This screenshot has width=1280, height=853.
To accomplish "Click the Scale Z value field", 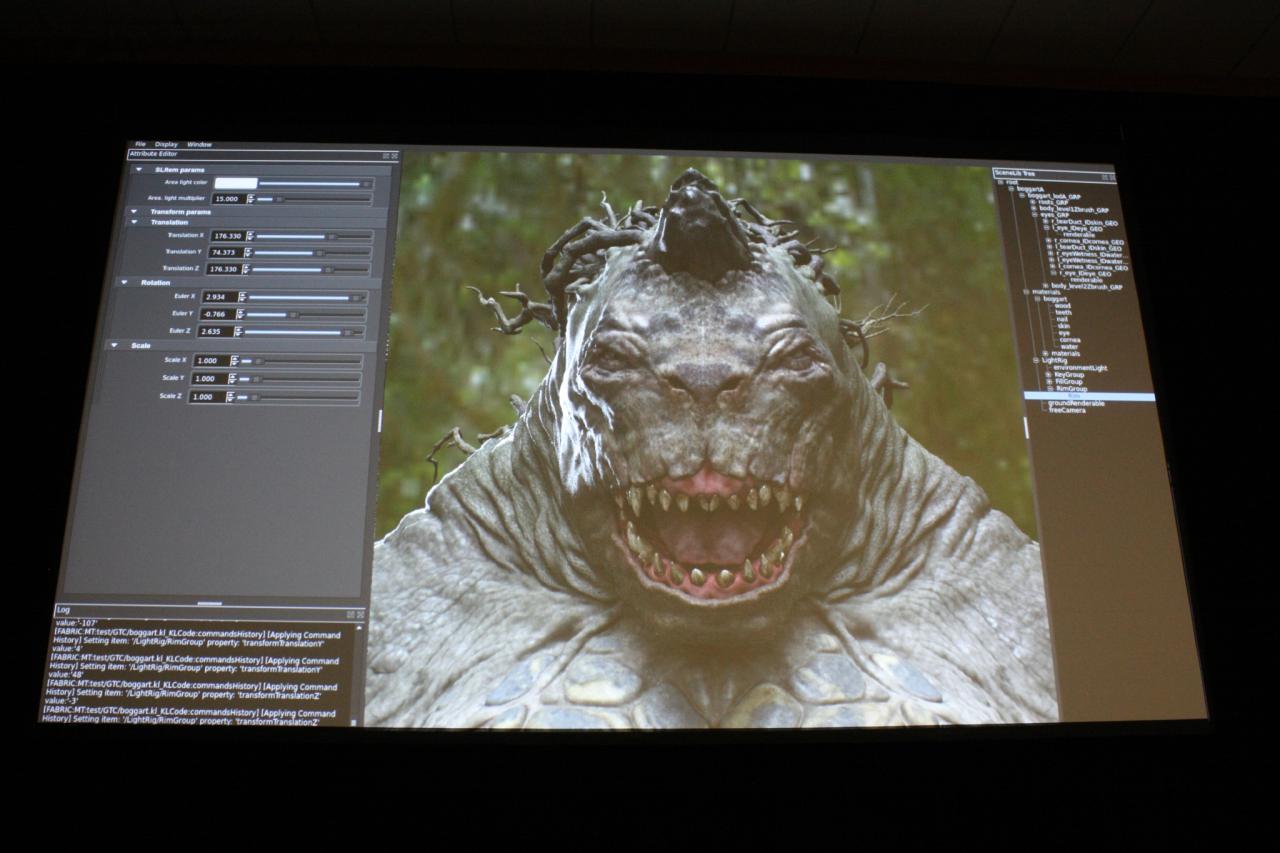I will (x=208, y=396).
